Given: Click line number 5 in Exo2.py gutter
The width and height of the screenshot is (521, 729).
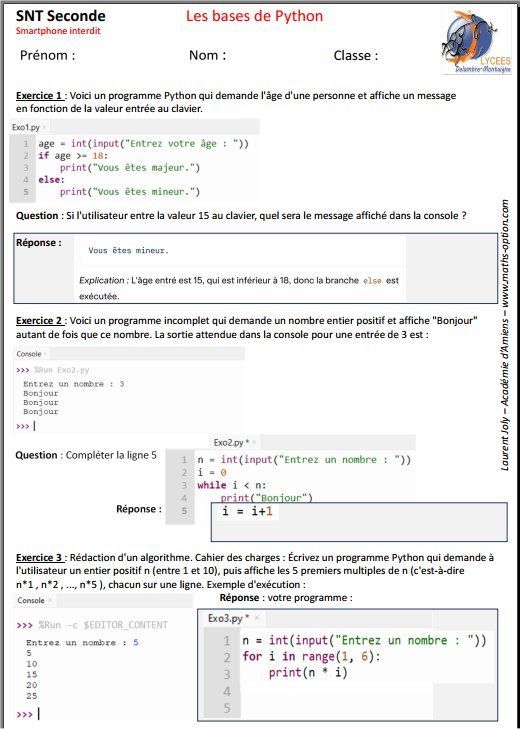Looking at the screenshot, I should (184, 511).
